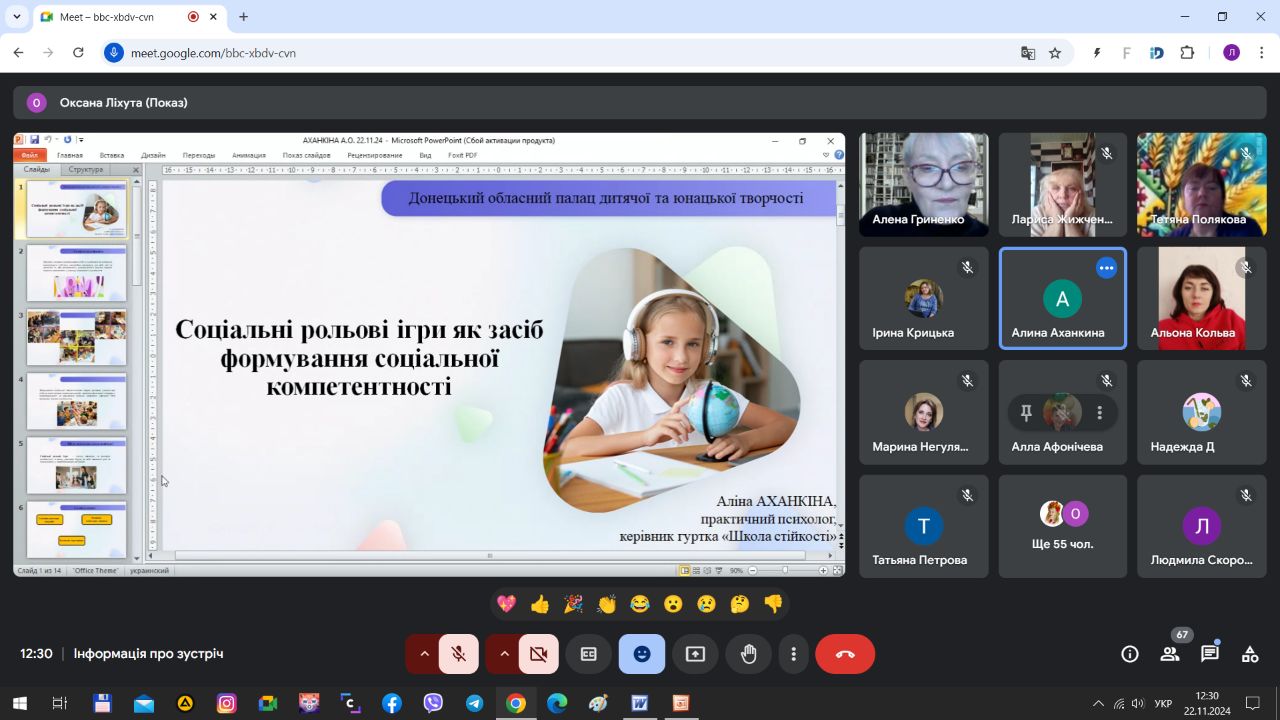The width and height of the screenshot is (1280, 720).
Task: Pin Алла Афонічева's video tile
Action: tap(1026, 412)
